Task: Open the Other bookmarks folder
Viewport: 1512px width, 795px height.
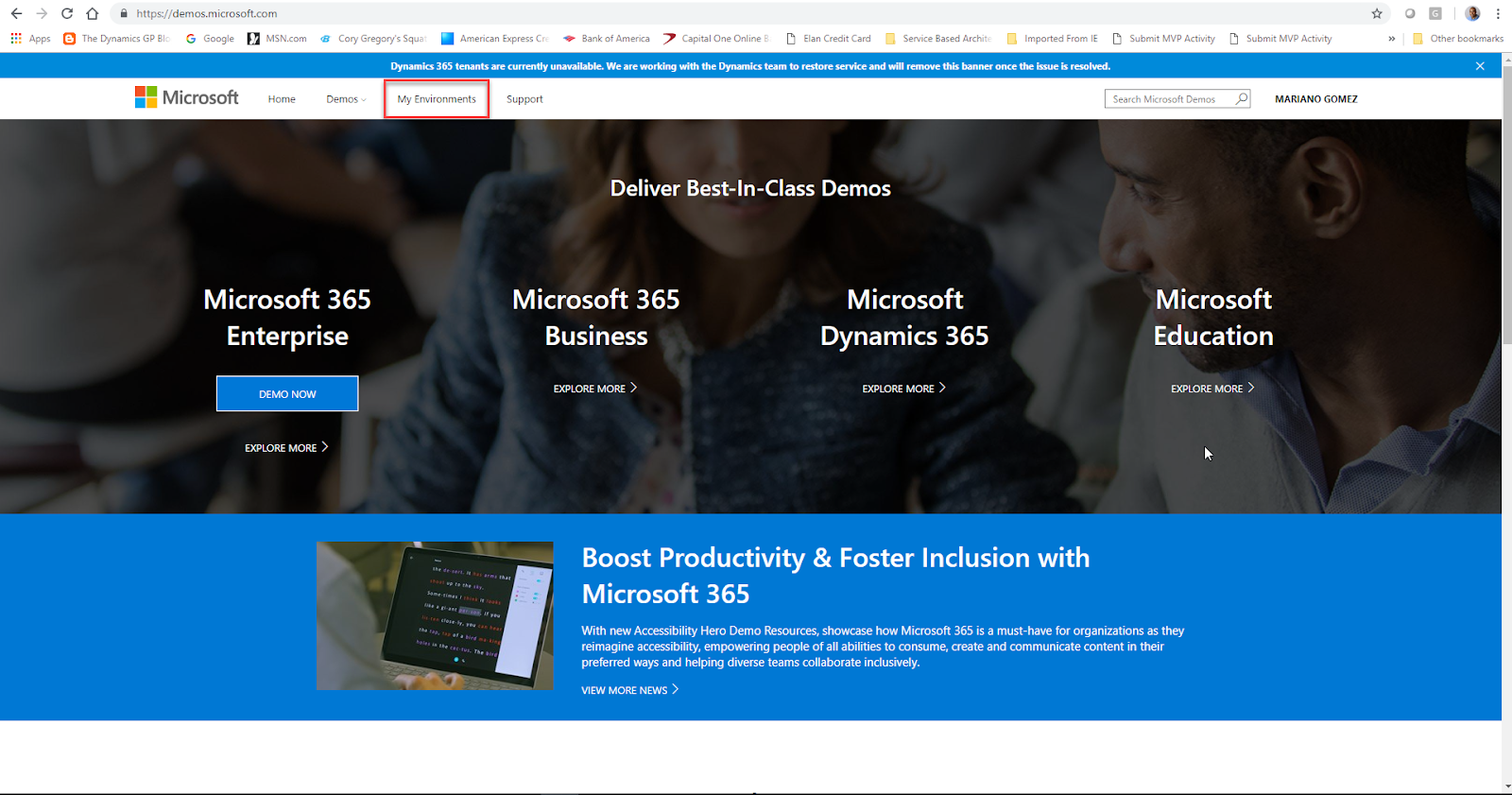Action: (1458, 39)
